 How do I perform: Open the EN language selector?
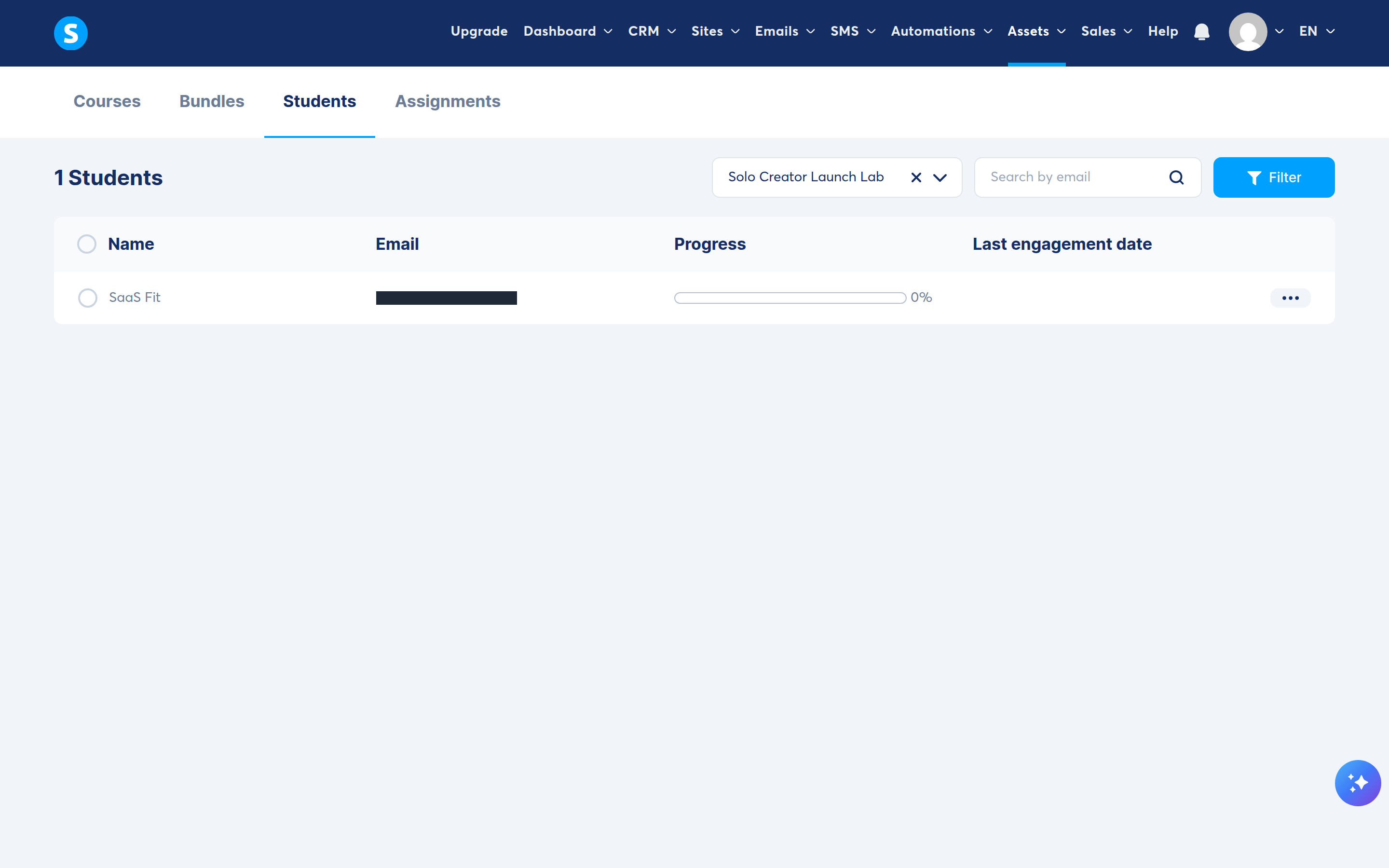click(x=1317, y=31)
